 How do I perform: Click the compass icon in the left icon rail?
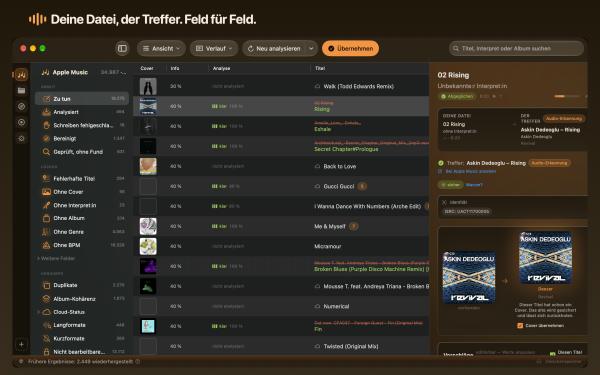pyautogui.click(x=21, y=106)
